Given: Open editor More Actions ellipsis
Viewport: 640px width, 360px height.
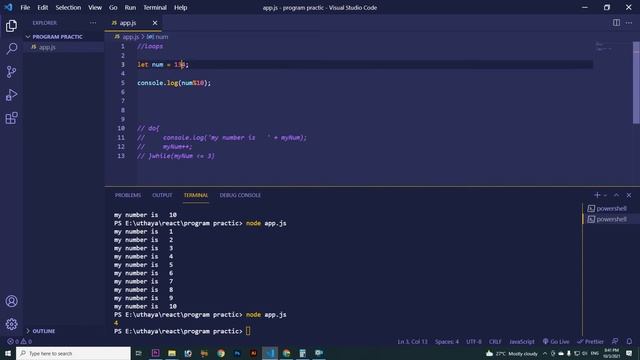Looking at the screenshot, I should (x=629, y=23).
